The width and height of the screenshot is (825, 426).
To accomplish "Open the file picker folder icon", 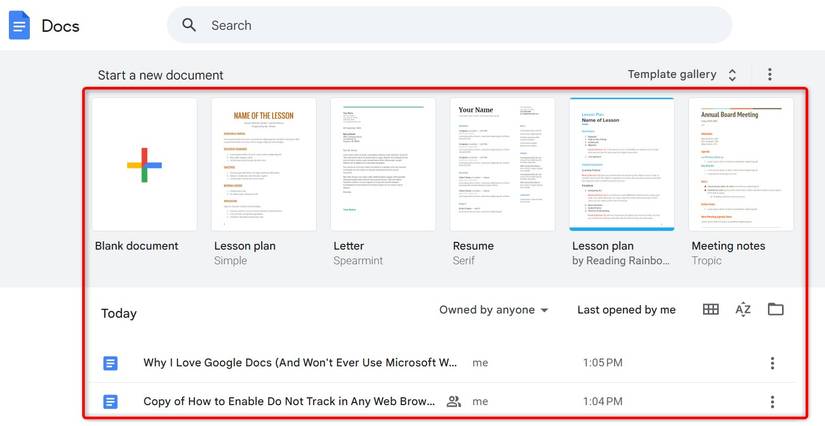I will click(776, 310).
